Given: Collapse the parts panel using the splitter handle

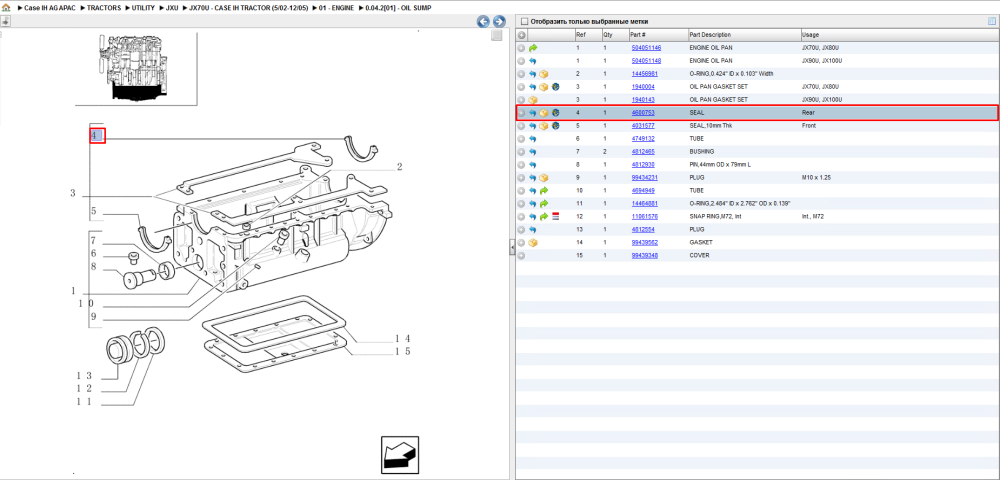Looking at the screenshot, I should point(511,247).
